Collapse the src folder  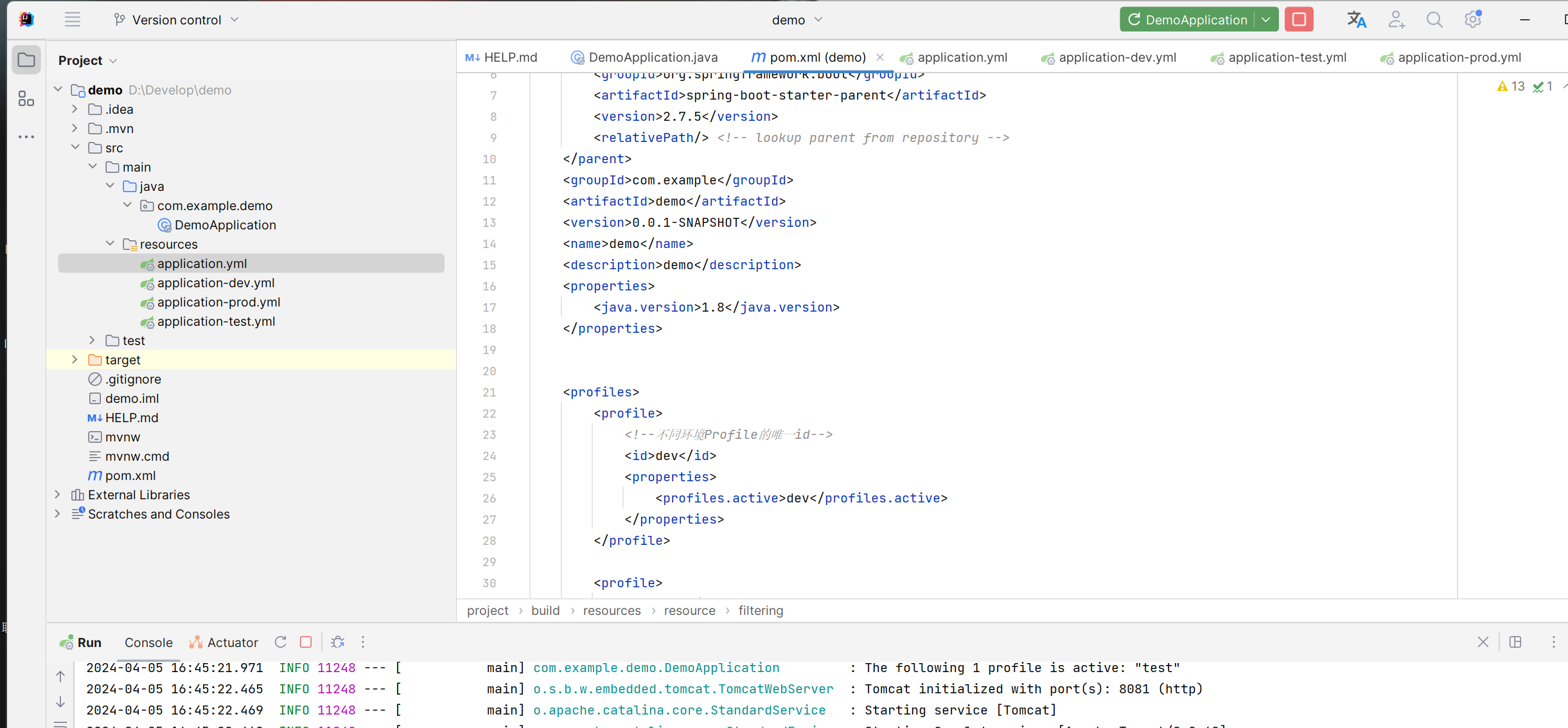75,147
